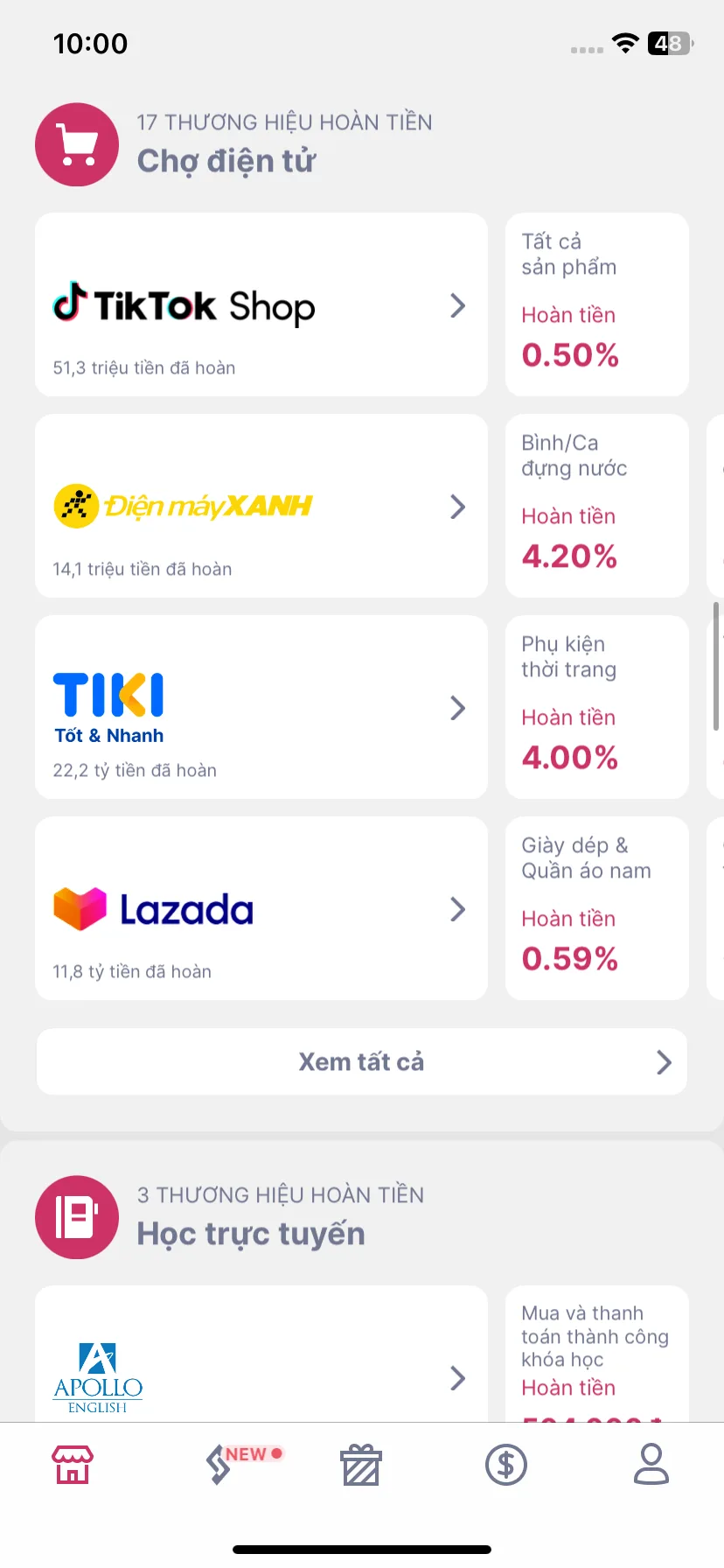Open the profile account tab
724x1568 pixels.
point(651,1465)
